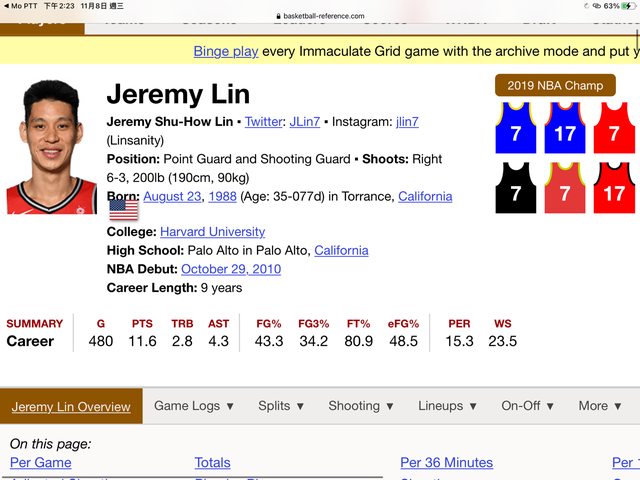Viewport: 640px width, 480px height.
Task: Open the Lineups dropdown menu
Action: pyautogui.click(x=448, y=406)
